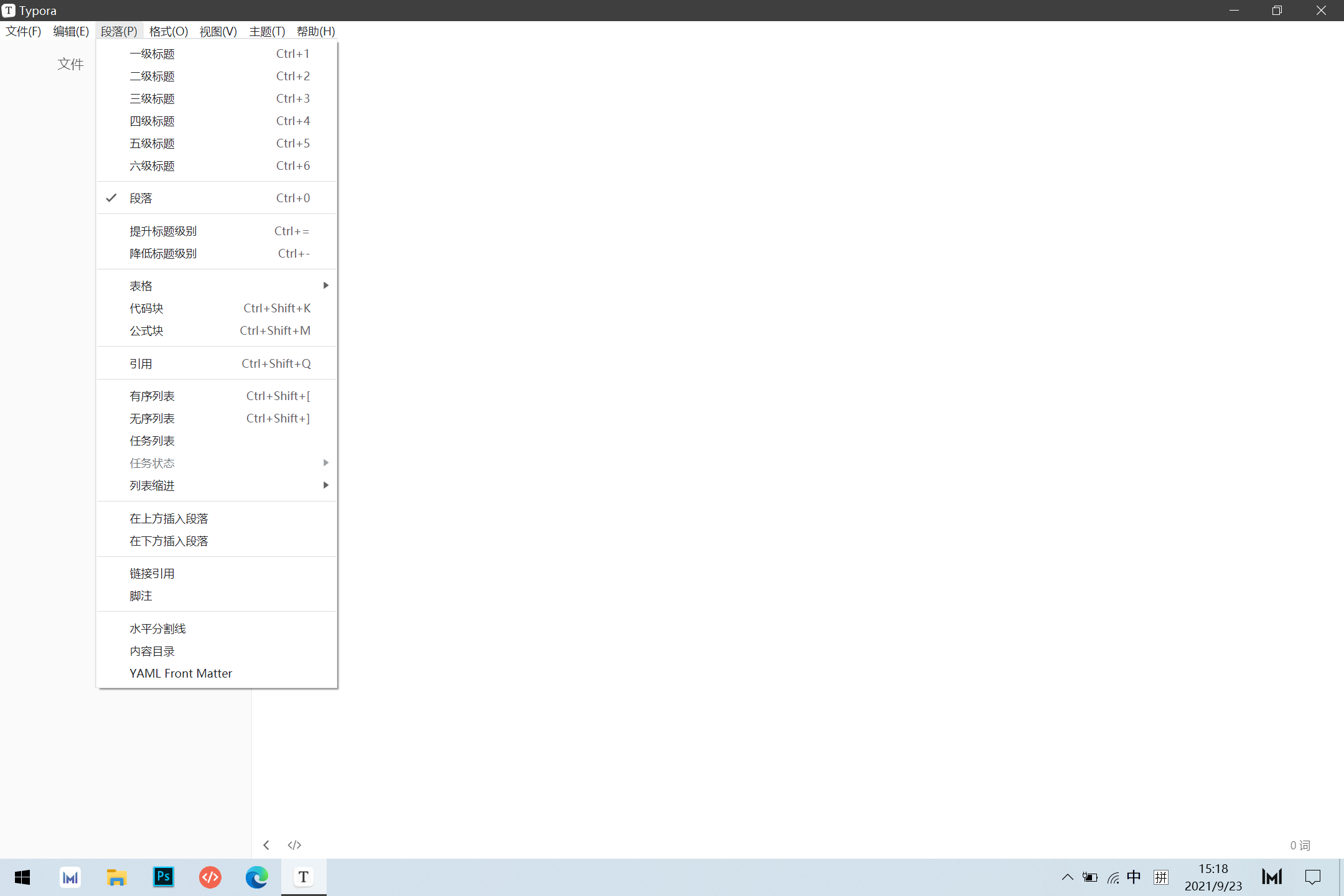
Task: Show hidden system tray icons
Action: point(1067,877)
